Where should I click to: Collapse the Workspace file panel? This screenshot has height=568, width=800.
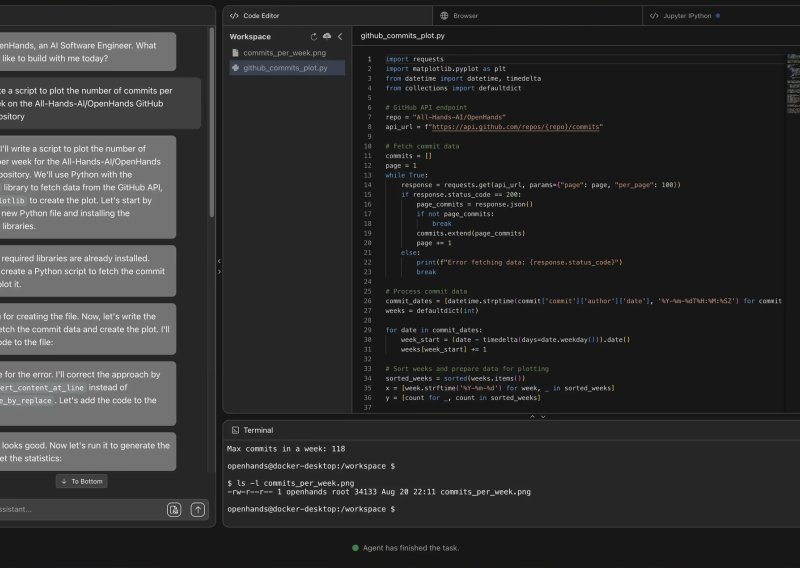tap(340, 37)
